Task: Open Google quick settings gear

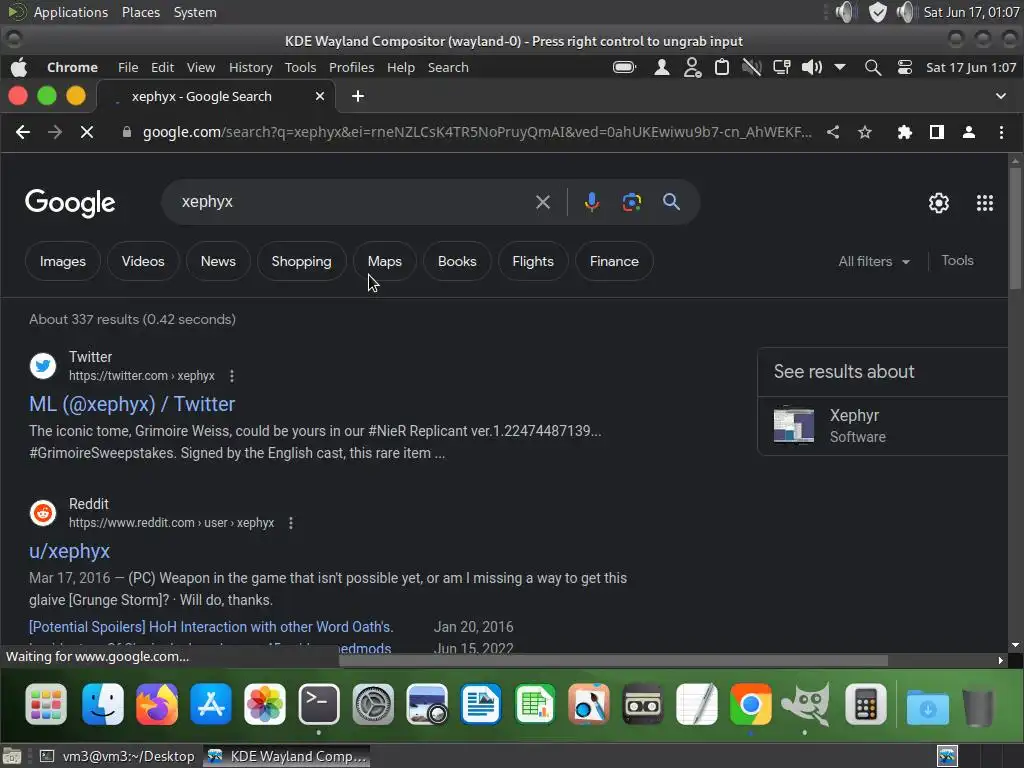Action: click(938, 203)
